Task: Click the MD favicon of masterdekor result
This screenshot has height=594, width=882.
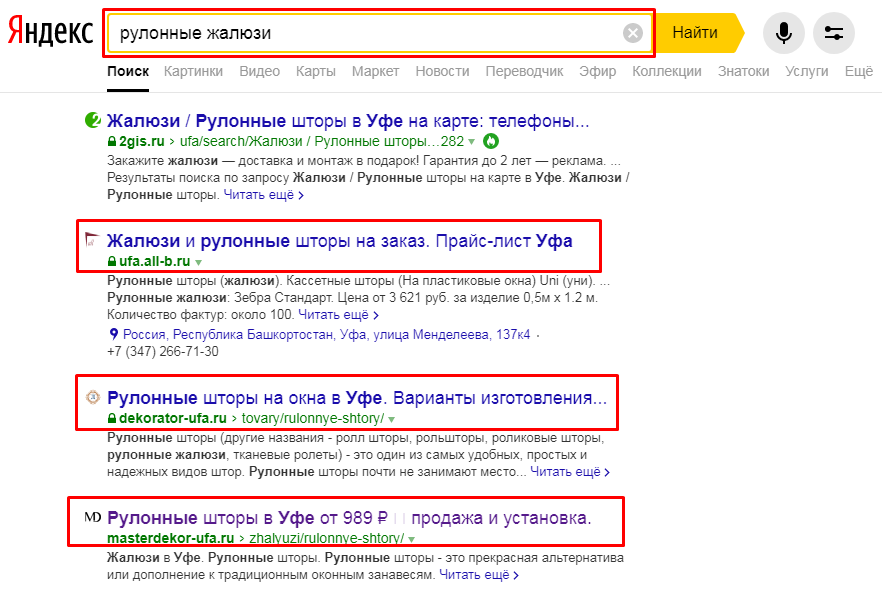Action: click(x=92, y=517)
